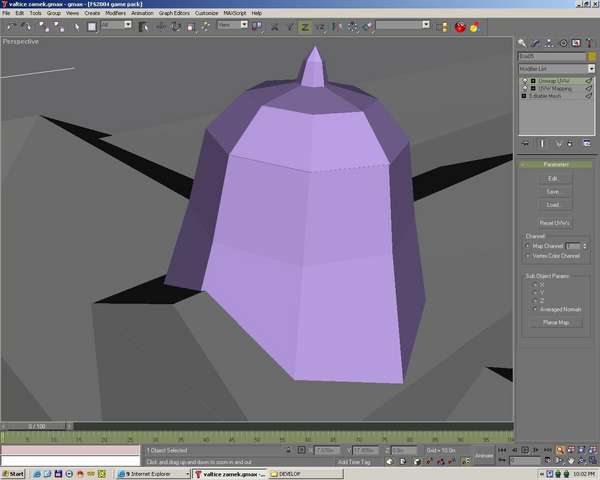This screenshot has height=480, width=600.
Task: Open Configure Modifier Sets icon
Action: (x=587, y=144)
